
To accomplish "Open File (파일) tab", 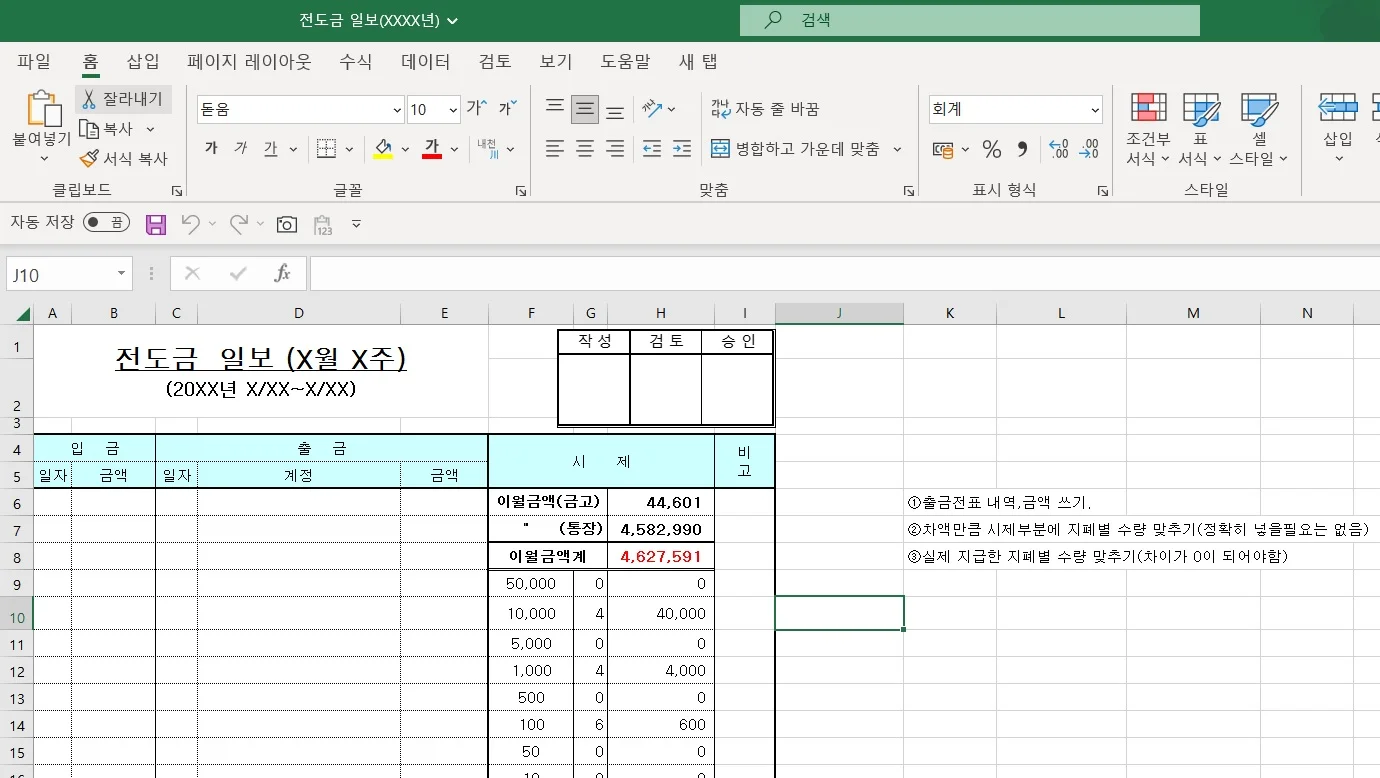I will coord(34,62).
